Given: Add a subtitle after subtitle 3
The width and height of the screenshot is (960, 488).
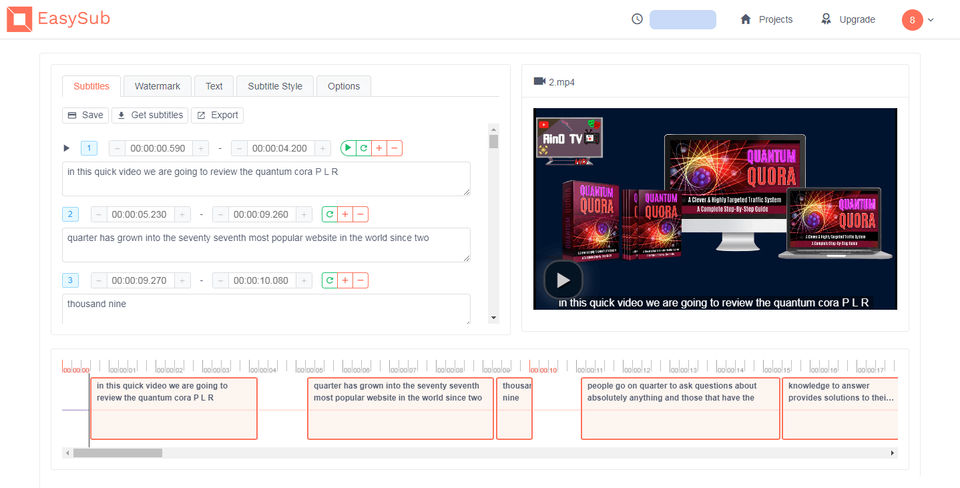Looking at the screenshot, I should coord(345,280).
